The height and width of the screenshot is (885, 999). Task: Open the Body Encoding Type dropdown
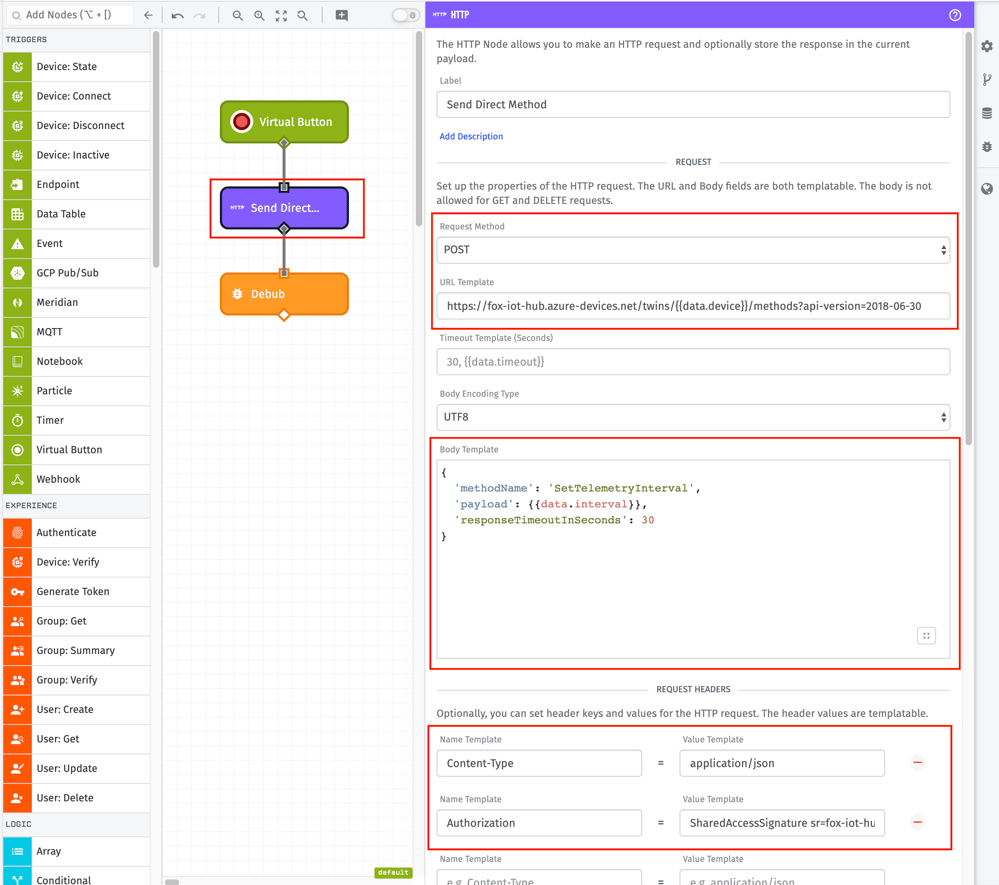click(693, 417)
